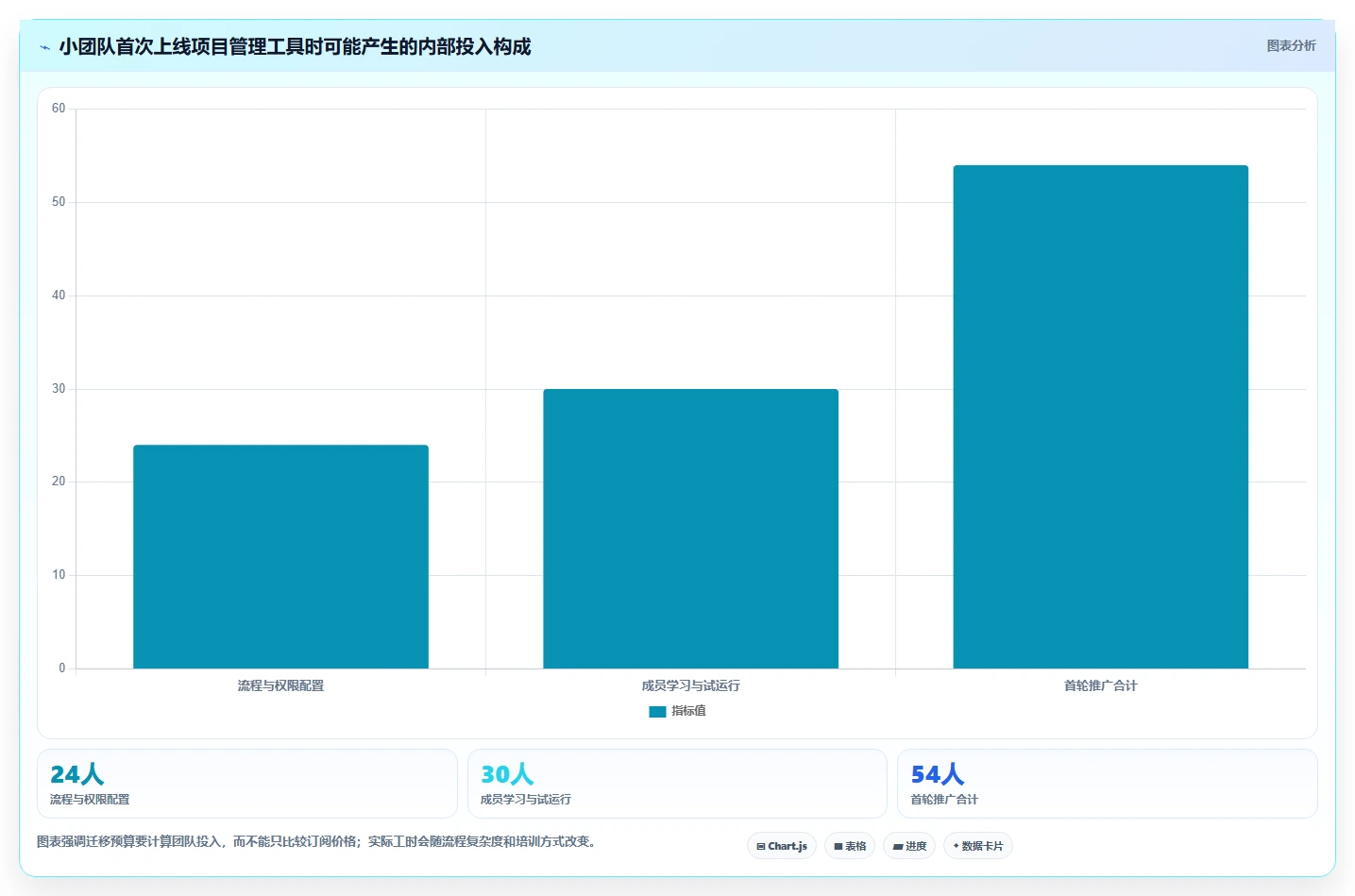
Task: Select the 流程与权限配置 bar in chart
Action: [x=280, y=557]
